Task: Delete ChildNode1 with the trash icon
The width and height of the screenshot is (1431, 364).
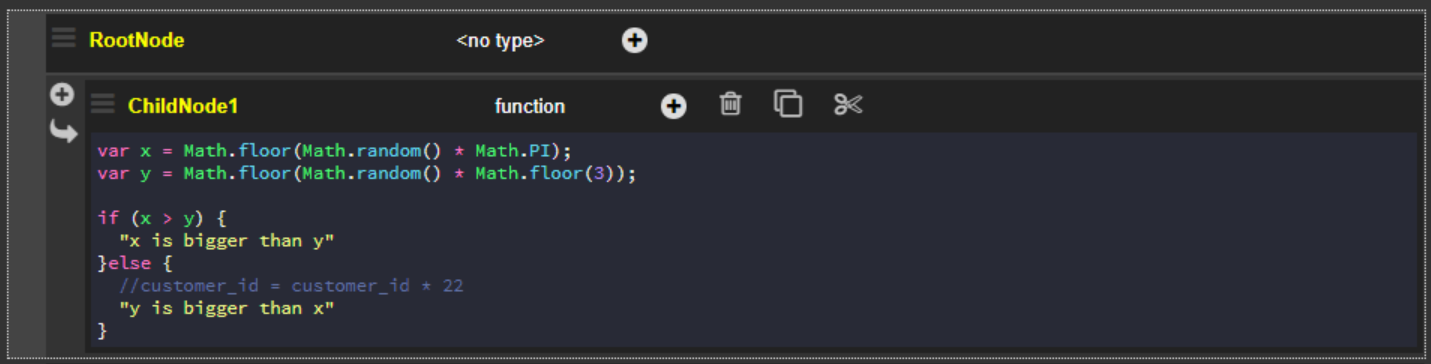Action: tap(731, 103)
